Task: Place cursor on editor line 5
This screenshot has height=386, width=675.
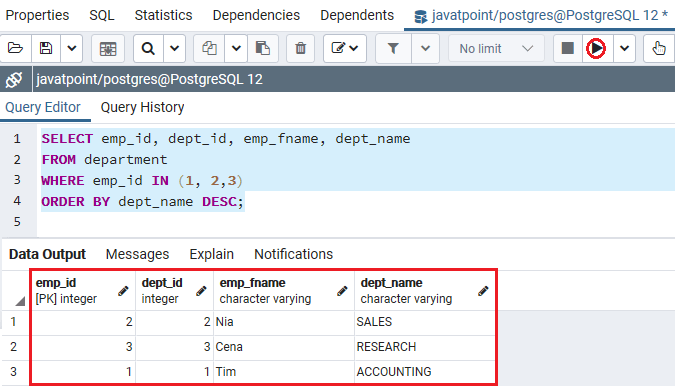Action: click(x=356, y=222)
